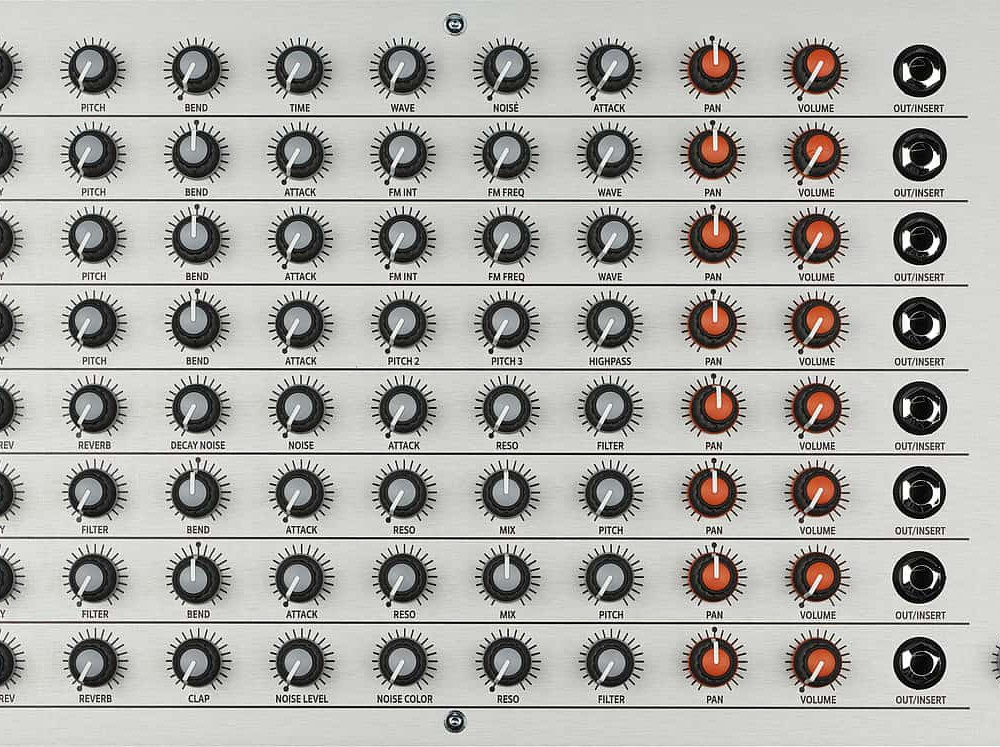Viewport: 1000px width, 747px height.
Task: Select the NOISE LEVEL knob
Action: (300, 661)
